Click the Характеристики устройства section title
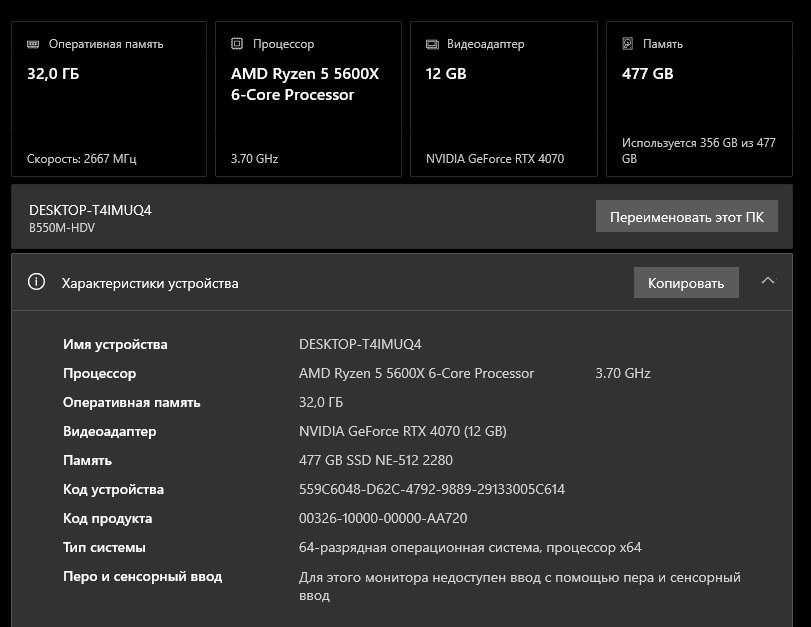 [x=150, y=283]
